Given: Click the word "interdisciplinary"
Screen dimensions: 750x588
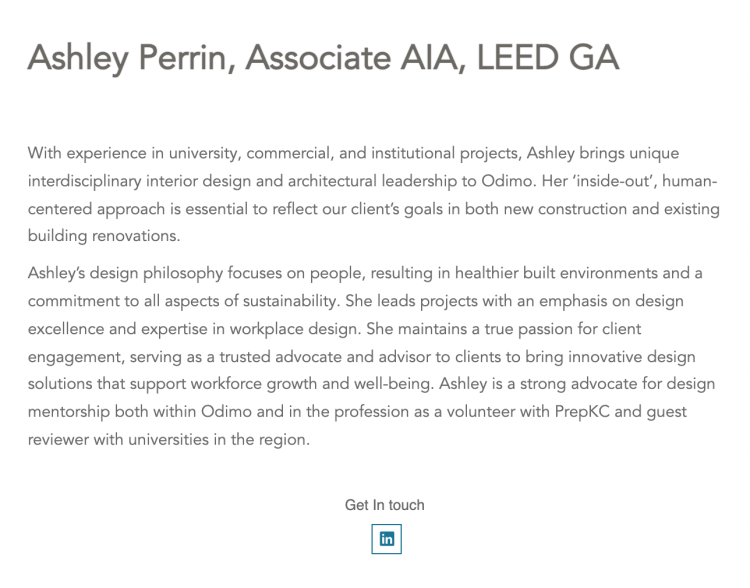Looking at the screenshot, I should 89,181.
